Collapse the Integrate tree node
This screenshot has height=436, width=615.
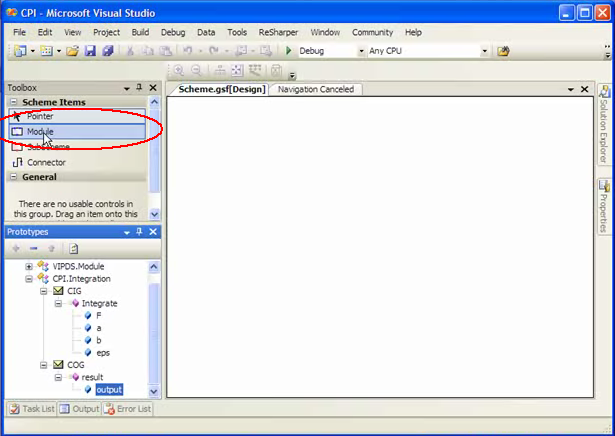pyautogui.click(x=58, y=303)
